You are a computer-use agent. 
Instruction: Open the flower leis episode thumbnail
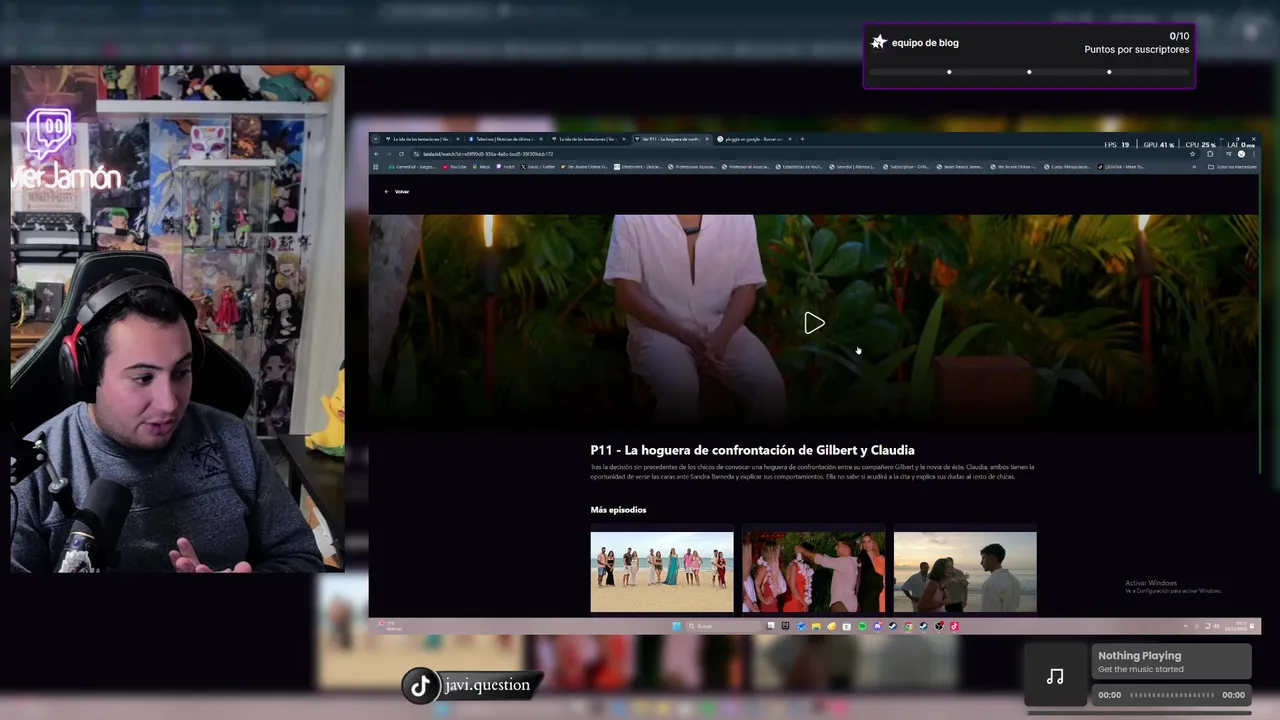[813, 571]
